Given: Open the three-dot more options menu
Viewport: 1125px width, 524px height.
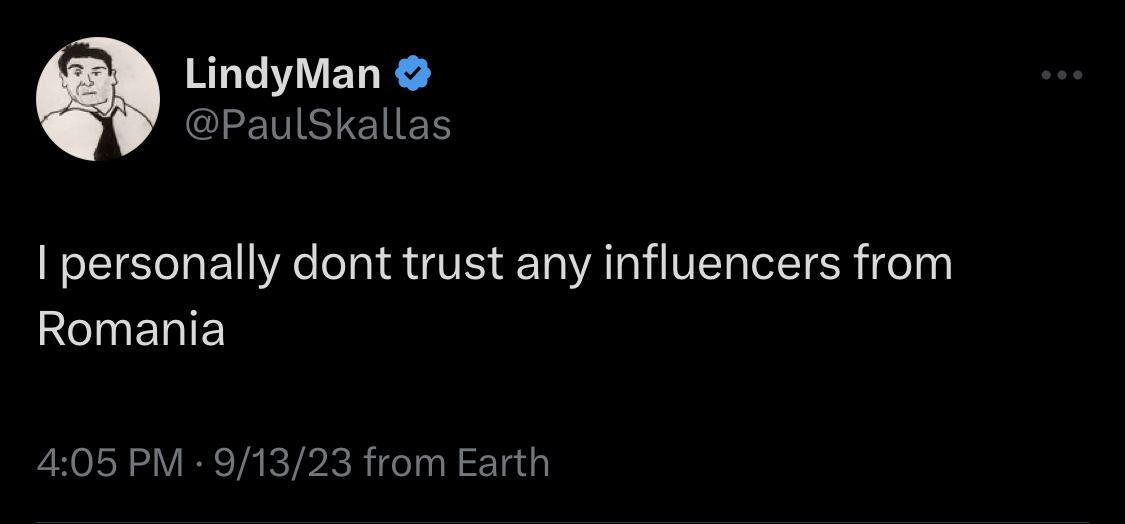Looking at the screenshot, I should pyautogui.click(x=1062, y=75).
